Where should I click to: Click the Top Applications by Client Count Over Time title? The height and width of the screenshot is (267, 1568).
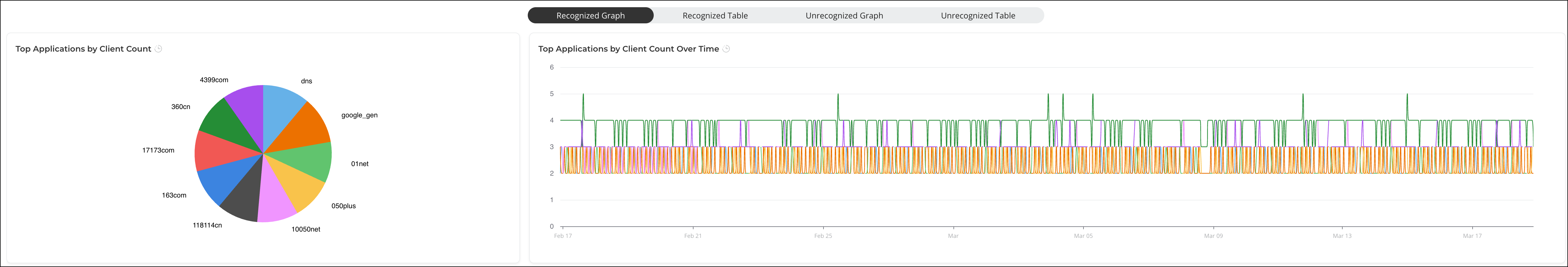point(629,49)
